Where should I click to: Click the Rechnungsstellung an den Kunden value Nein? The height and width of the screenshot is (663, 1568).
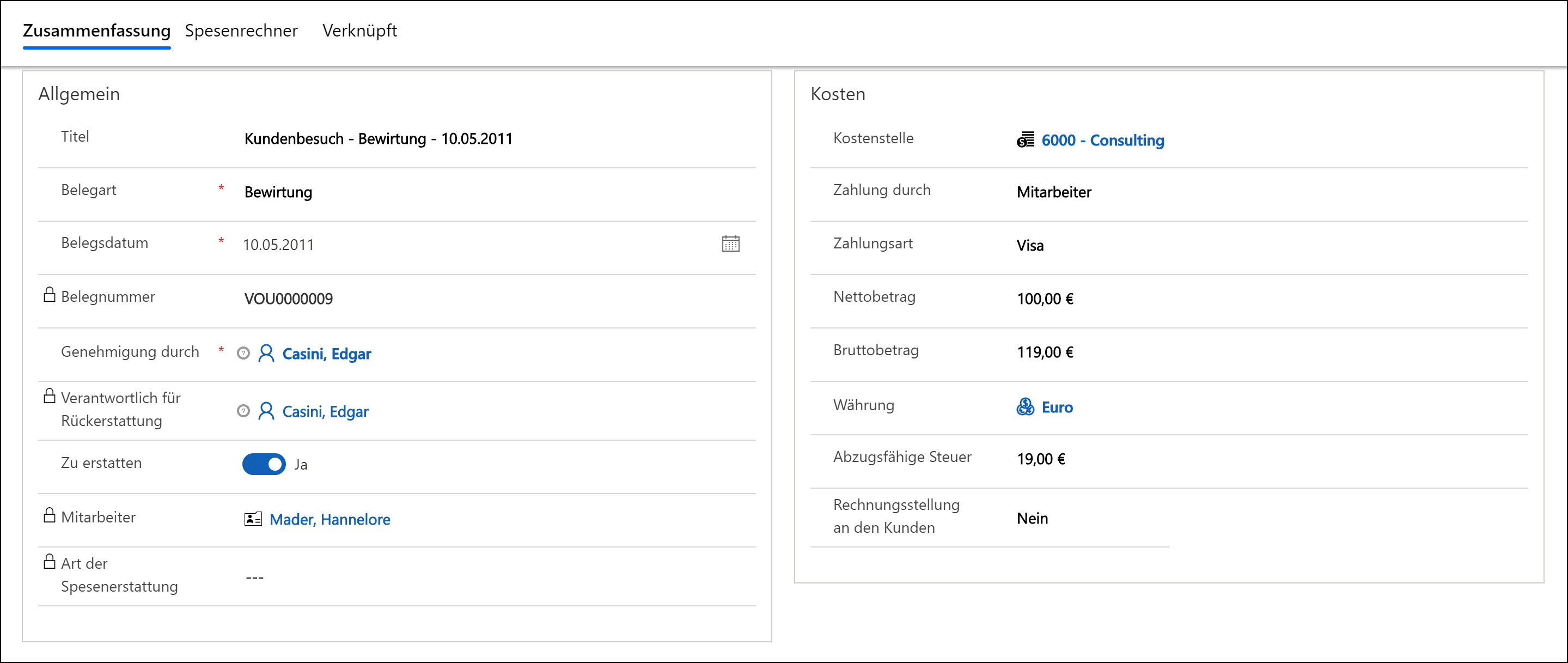1032,518
